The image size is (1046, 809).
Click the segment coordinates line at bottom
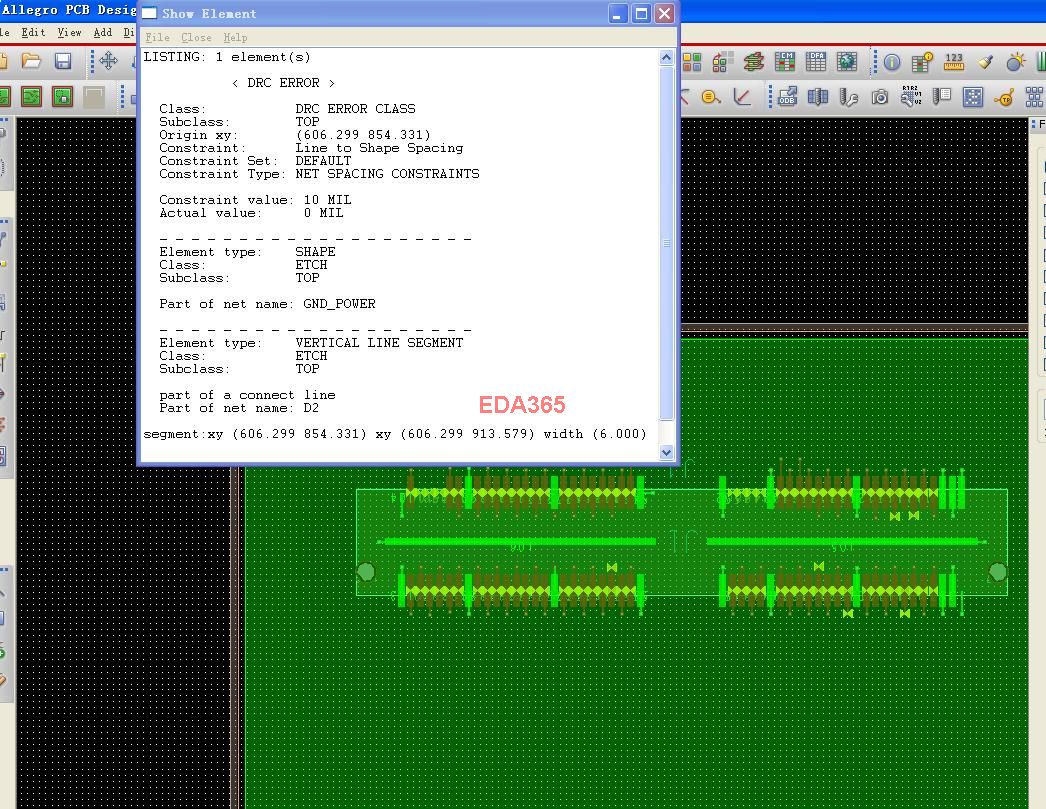[x=395, y=434]
